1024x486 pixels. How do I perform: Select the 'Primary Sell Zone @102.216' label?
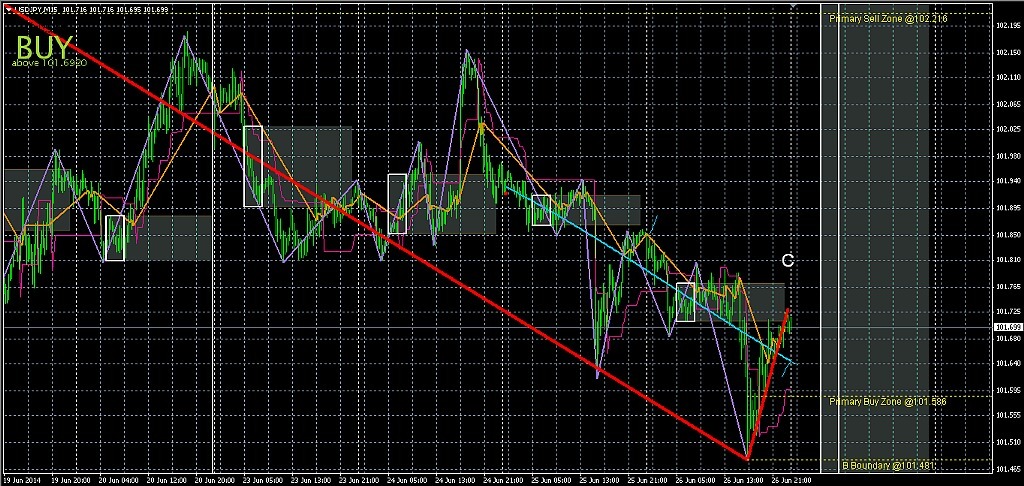coord(888,19)
